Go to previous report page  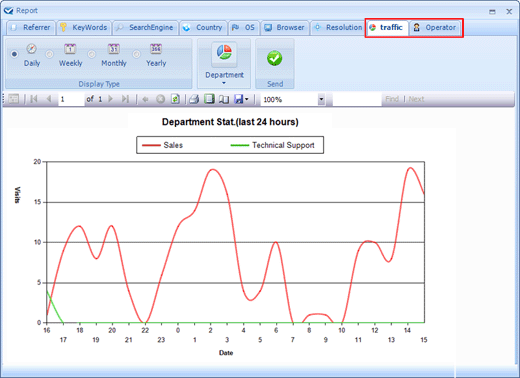click(49, 99)
